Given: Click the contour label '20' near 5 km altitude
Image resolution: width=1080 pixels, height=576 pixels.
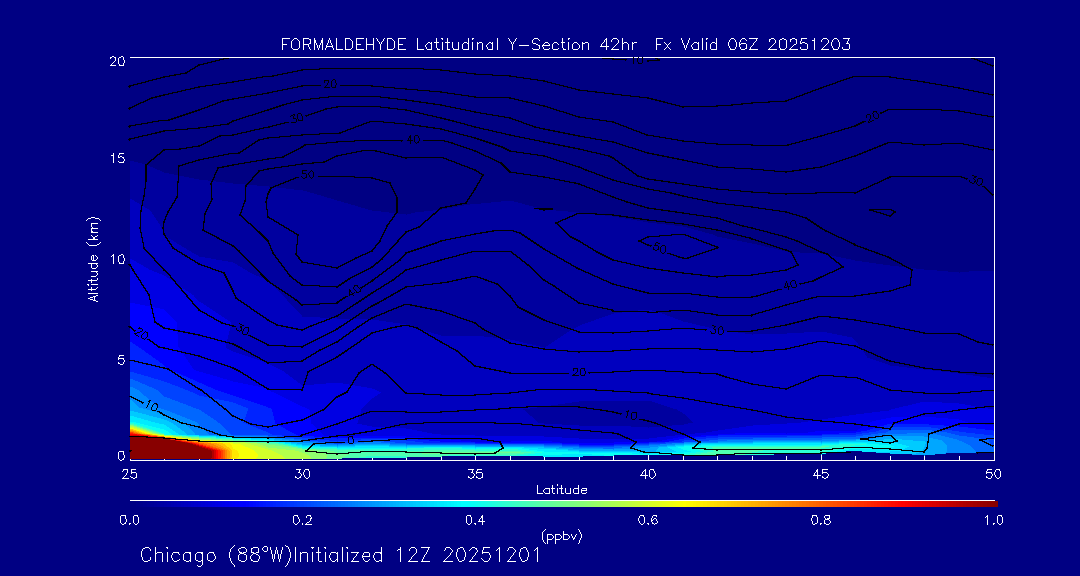Looking at the screenshot, I should pos(579,373).
